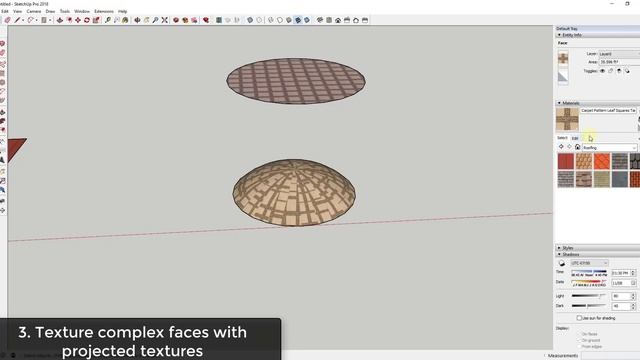The image size is (640, 360).
Task: Open the Extension Manager ruby icon
Action: [206, 20]
